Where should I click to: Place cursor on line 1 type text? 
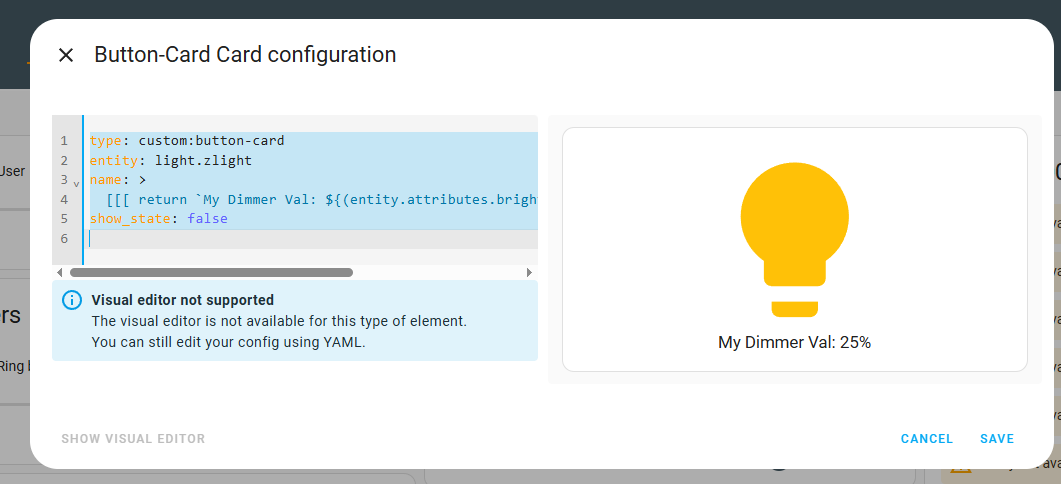point(187,141)
